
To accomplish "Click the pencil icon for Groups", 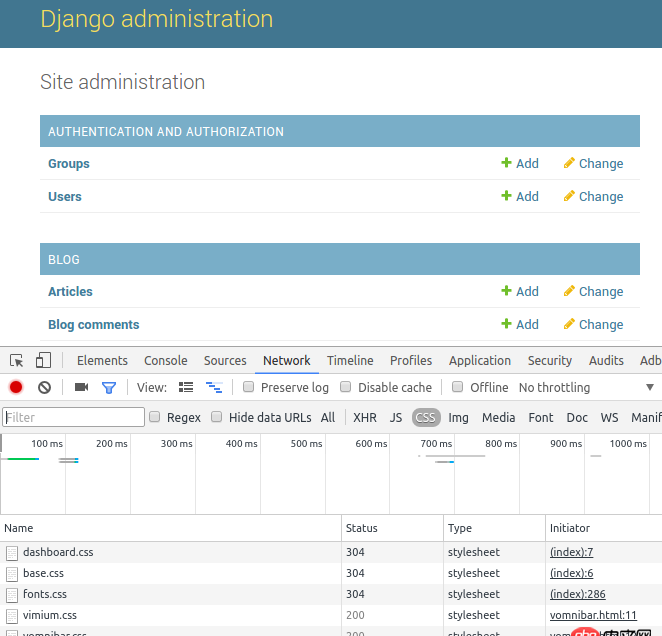I will (569, 163).
